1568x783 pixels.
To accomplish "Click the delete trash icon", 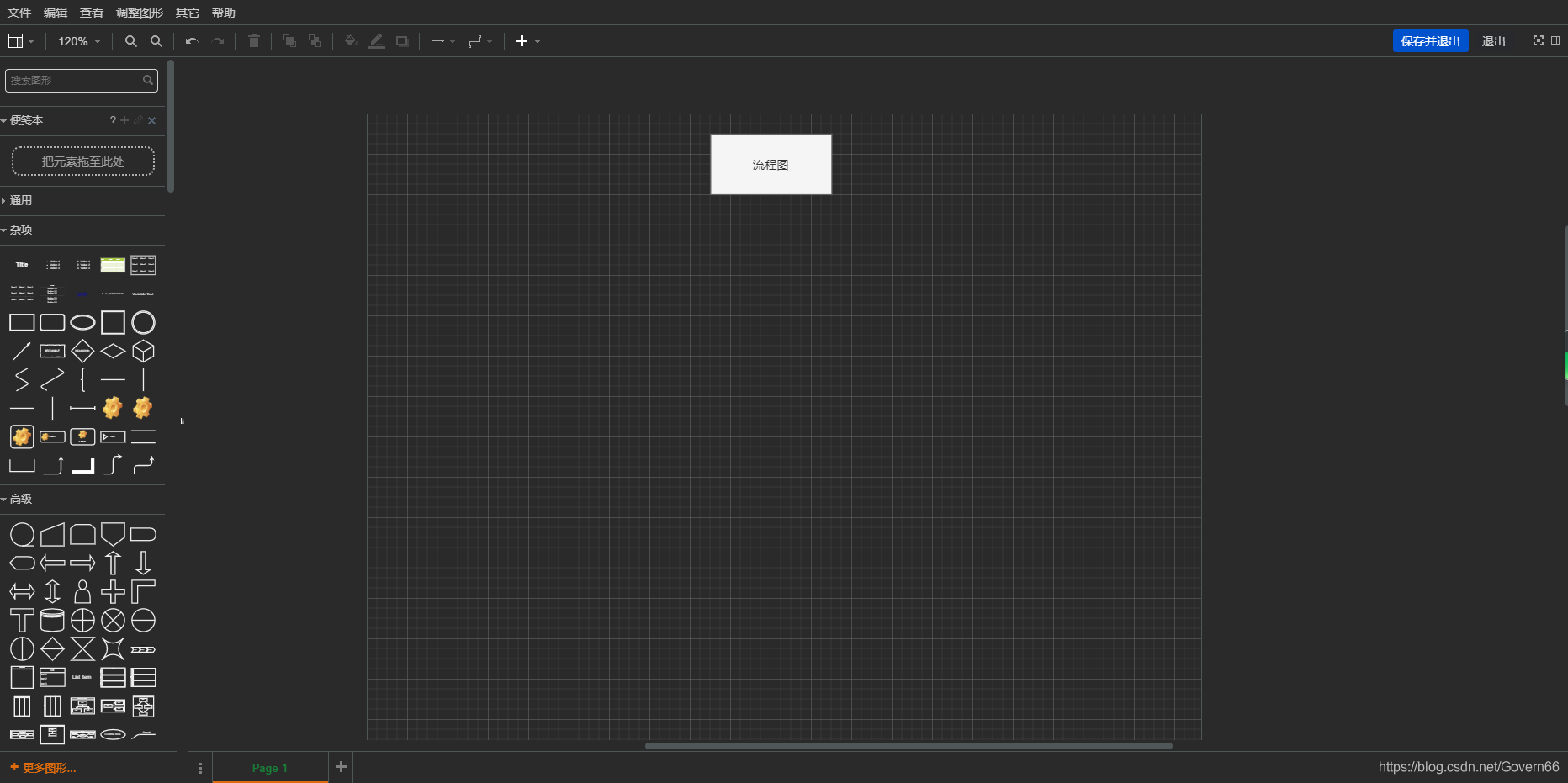I will point(253,41).
